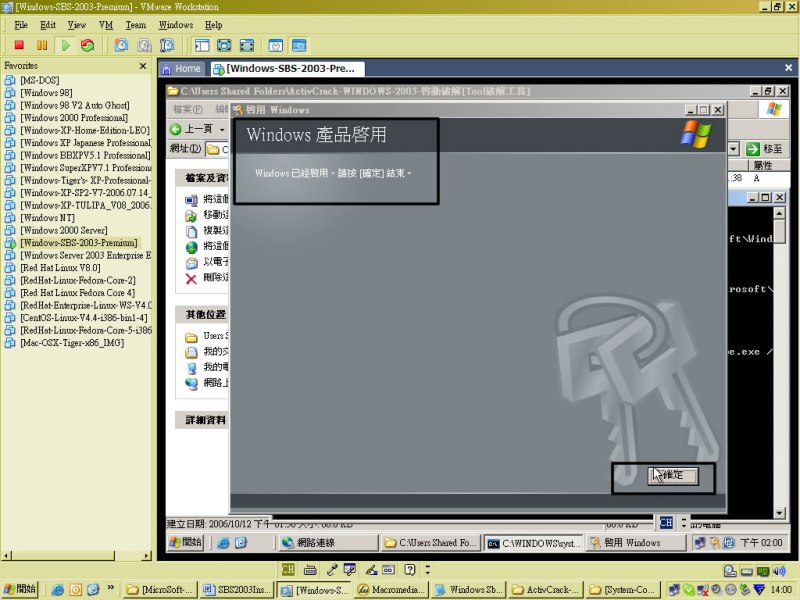Click the delete red X icon in Explorer tasks
The width and height of the screenshot is (800, 600).
coord(191,279)
